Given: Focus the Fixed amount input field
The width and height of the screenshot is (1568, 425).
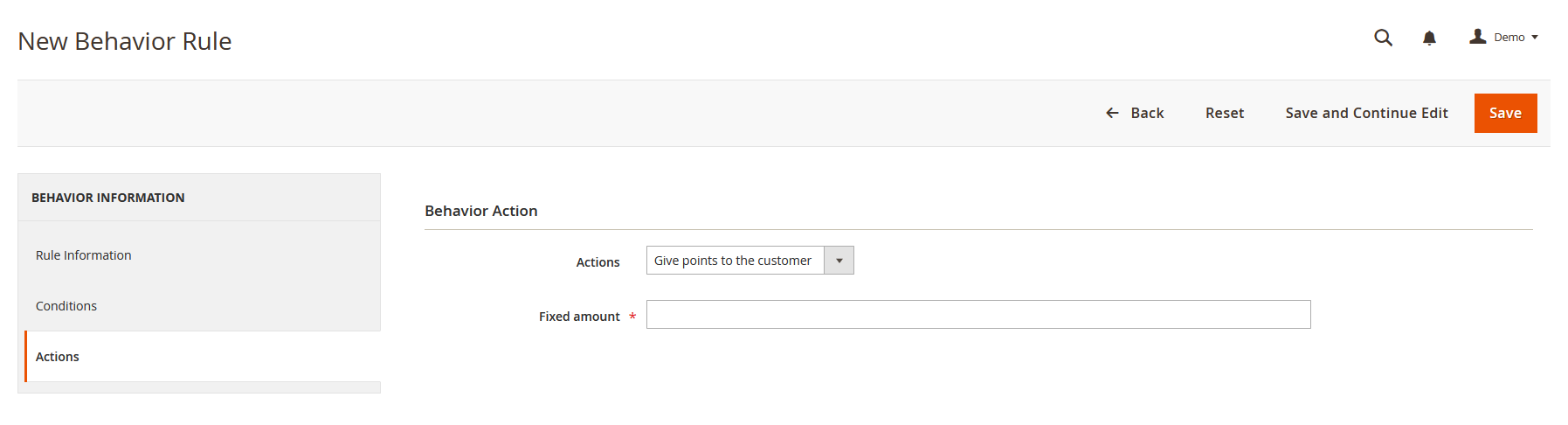Looking at the screenshot, I should [x=977, y=315].
